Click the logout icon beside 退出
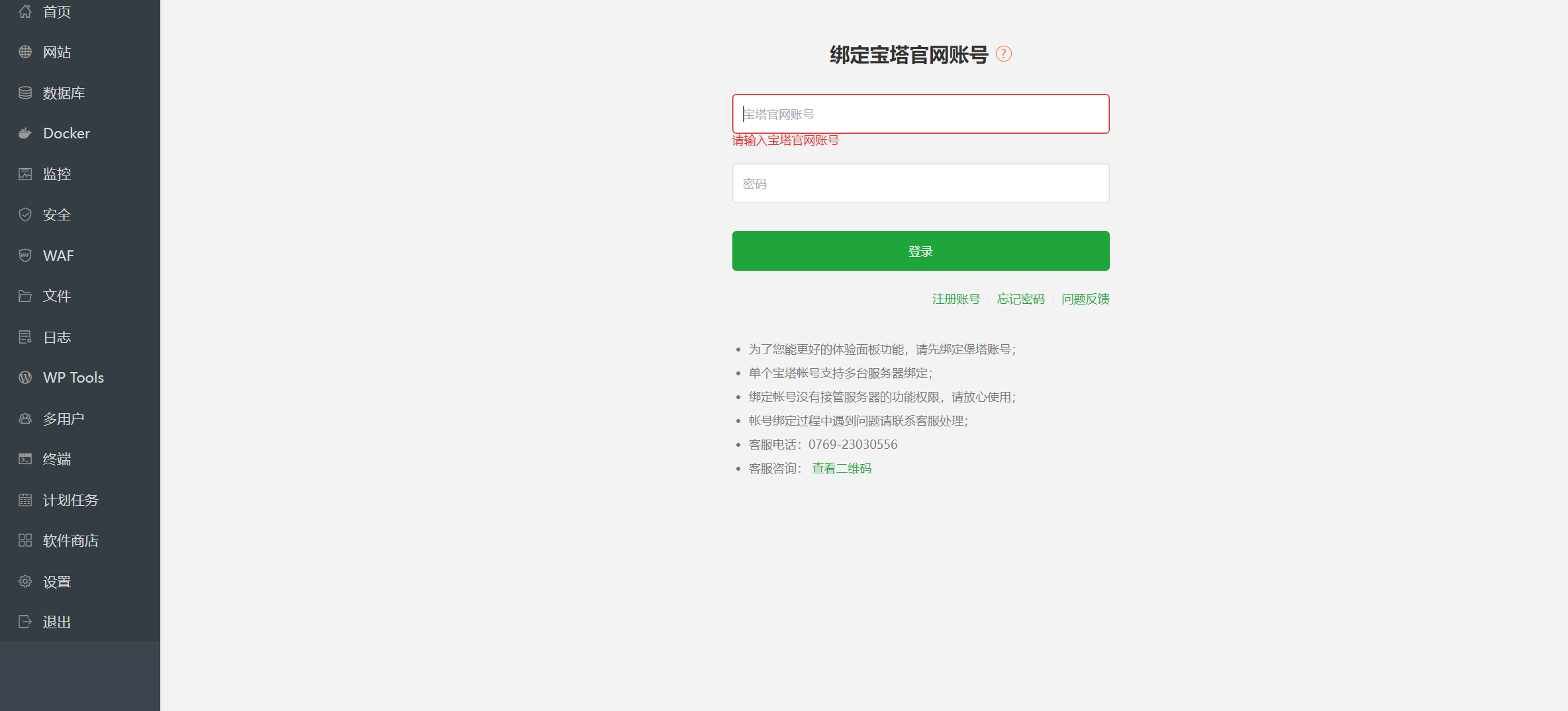The width and height of the screenshot is (1568, 711). (25, 622)
